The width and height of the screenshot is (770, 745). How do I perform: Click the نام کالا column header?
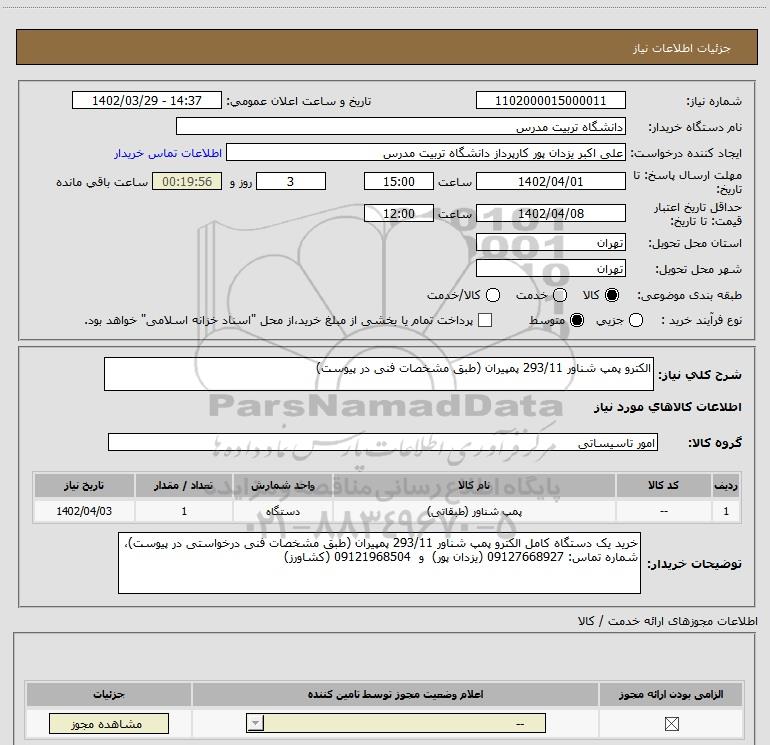[474, 485]
